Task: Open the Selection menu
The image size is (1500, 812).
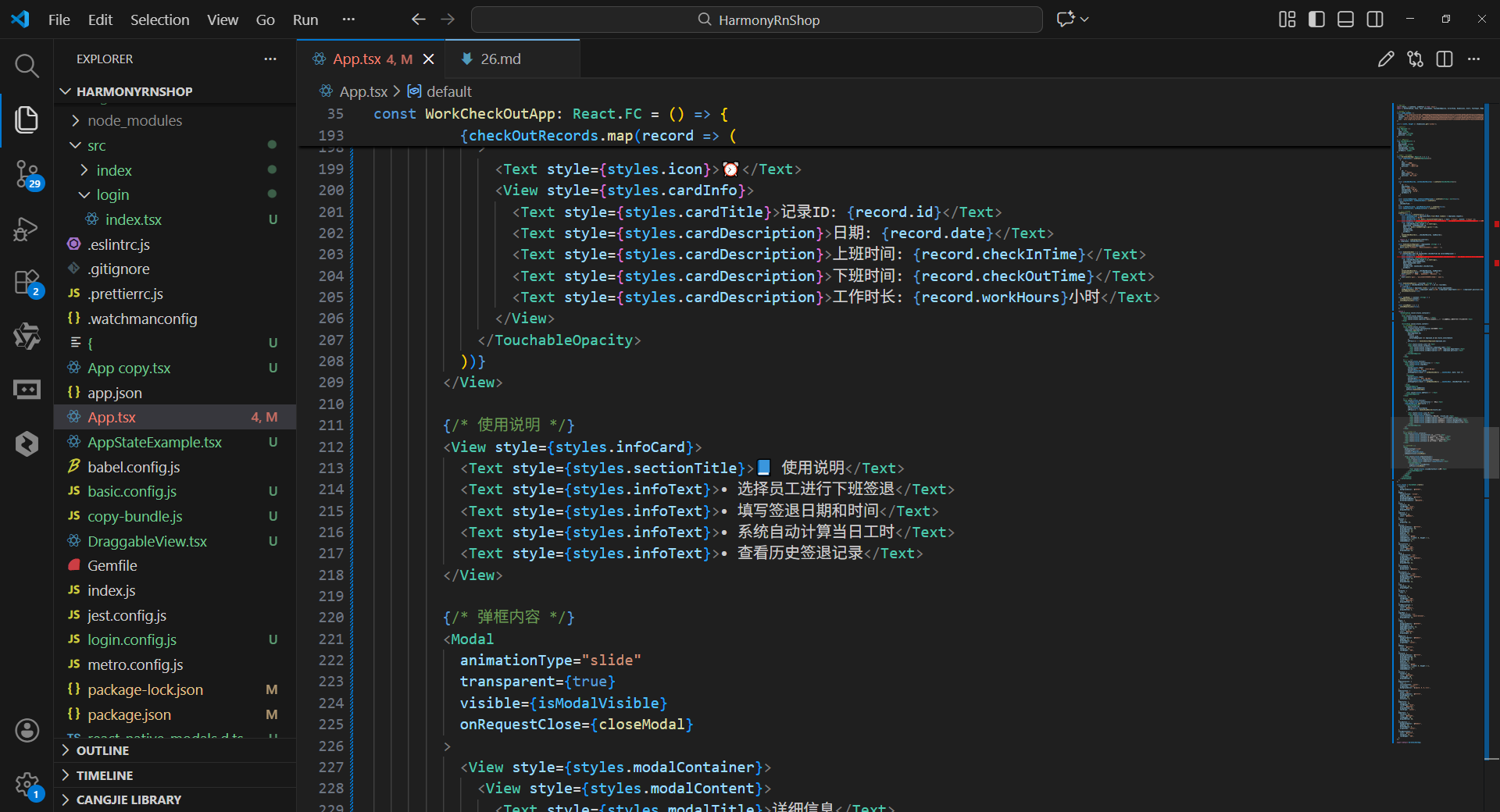Action: pos(159,20)
